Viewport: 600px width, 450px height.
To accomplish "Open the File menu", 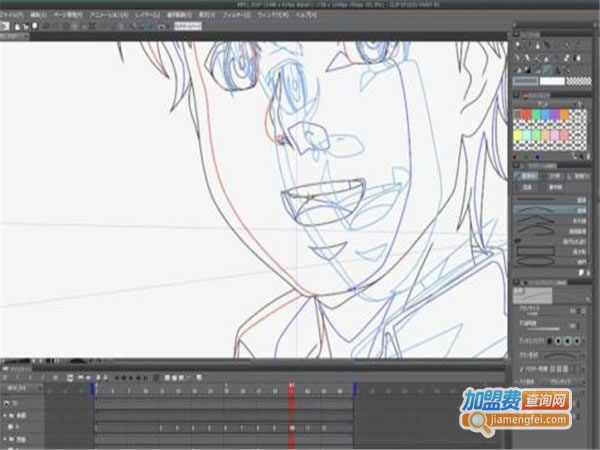I will click(x=11, y=15).
